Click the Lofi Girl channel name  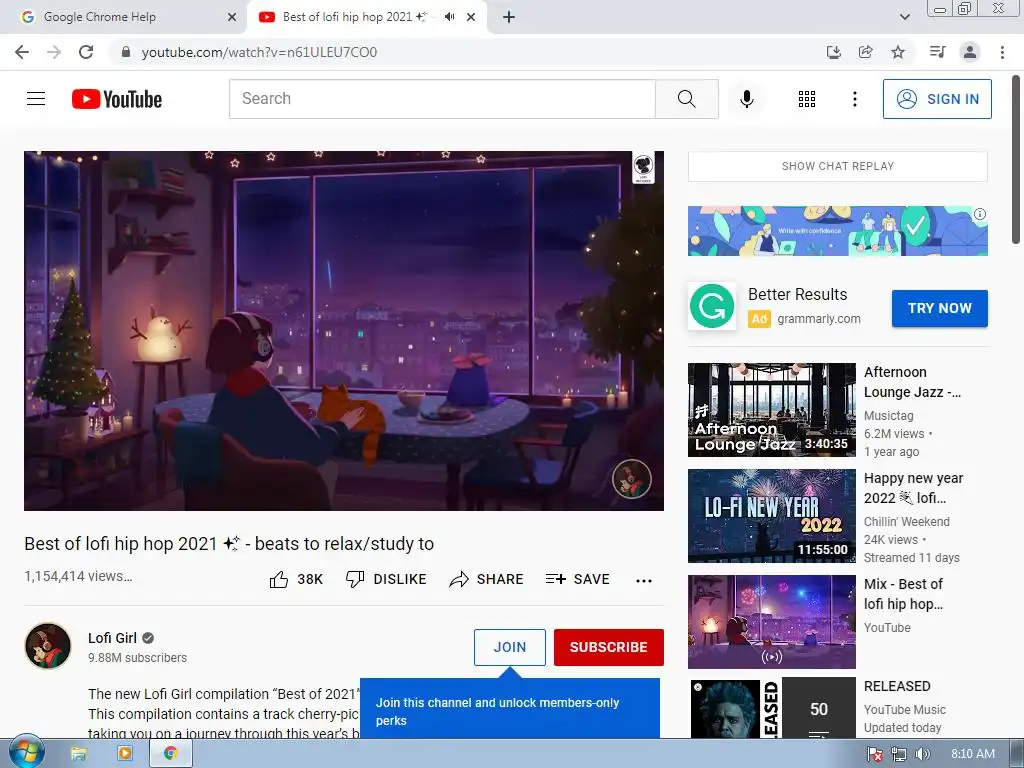point(112,638)
